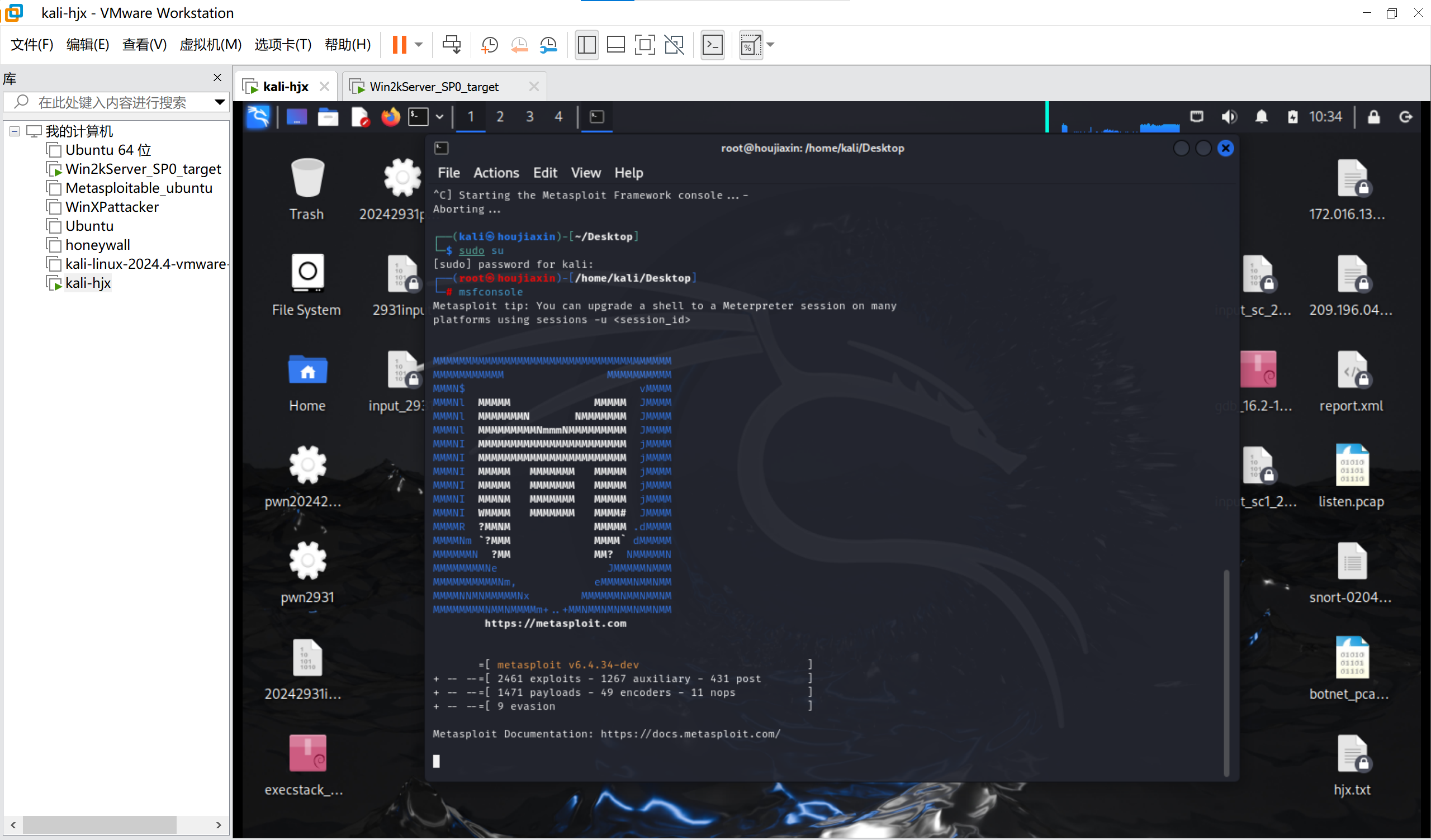Open the Kali applications menu icon

pos(258,117)
